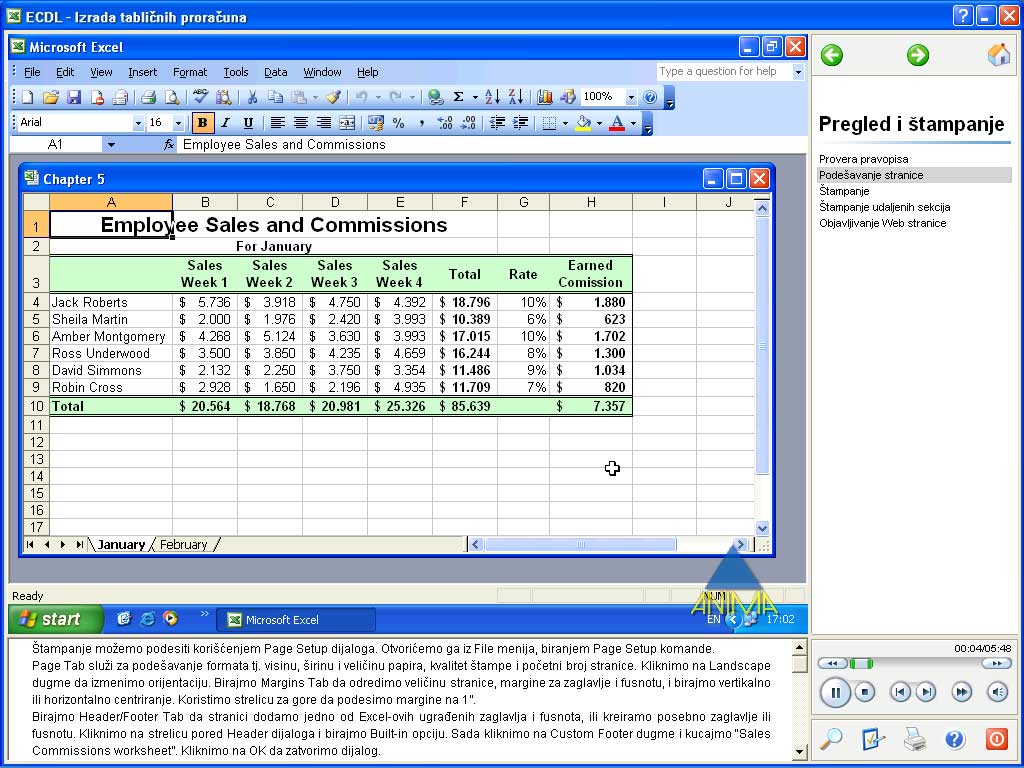Select the AutoSum icon on the toolbar
The height and width of the screenshot is (768, 1024).
click(457, 96)
